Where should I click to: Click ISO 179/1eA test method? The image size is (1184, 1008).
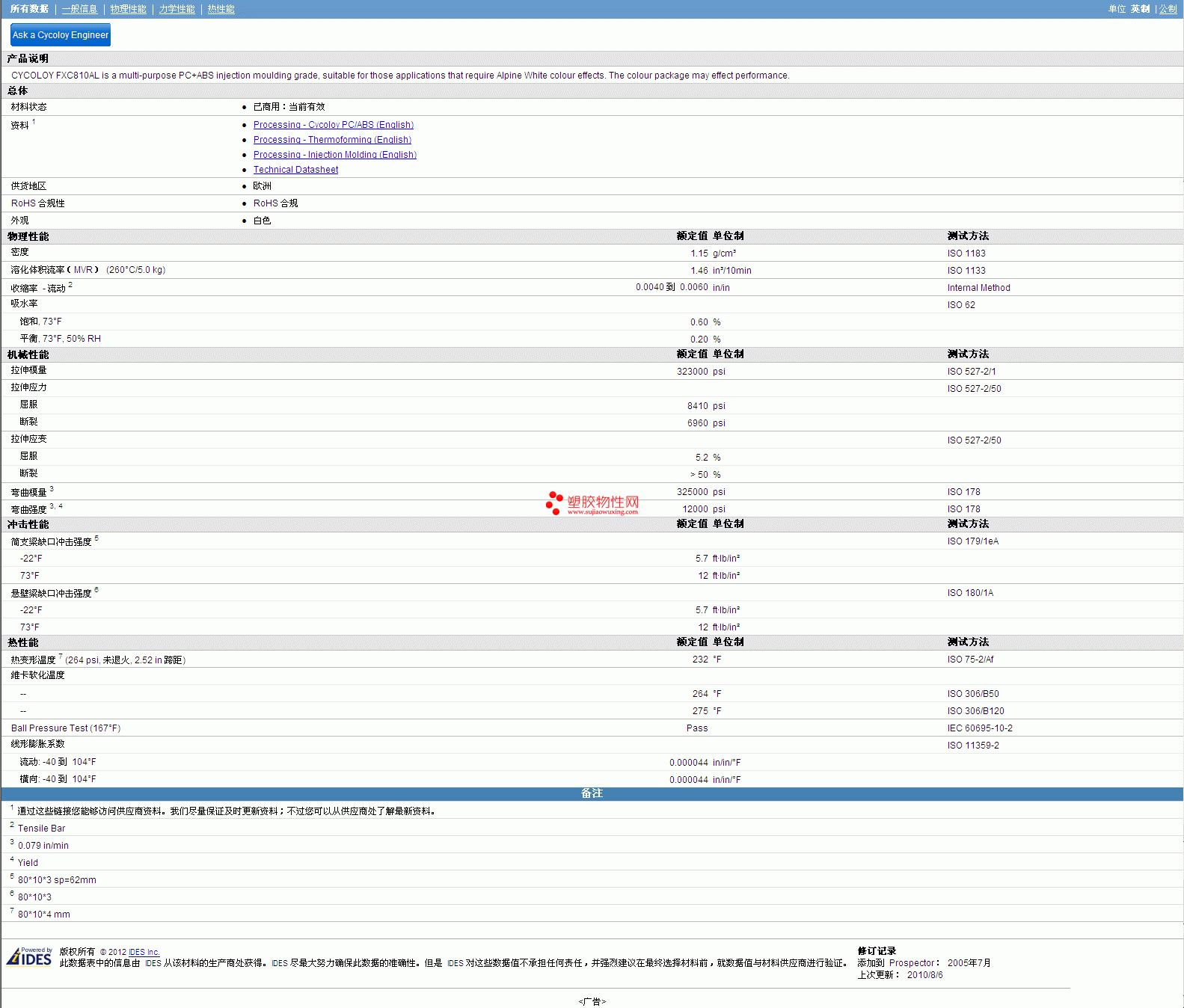tap(973, 541)
